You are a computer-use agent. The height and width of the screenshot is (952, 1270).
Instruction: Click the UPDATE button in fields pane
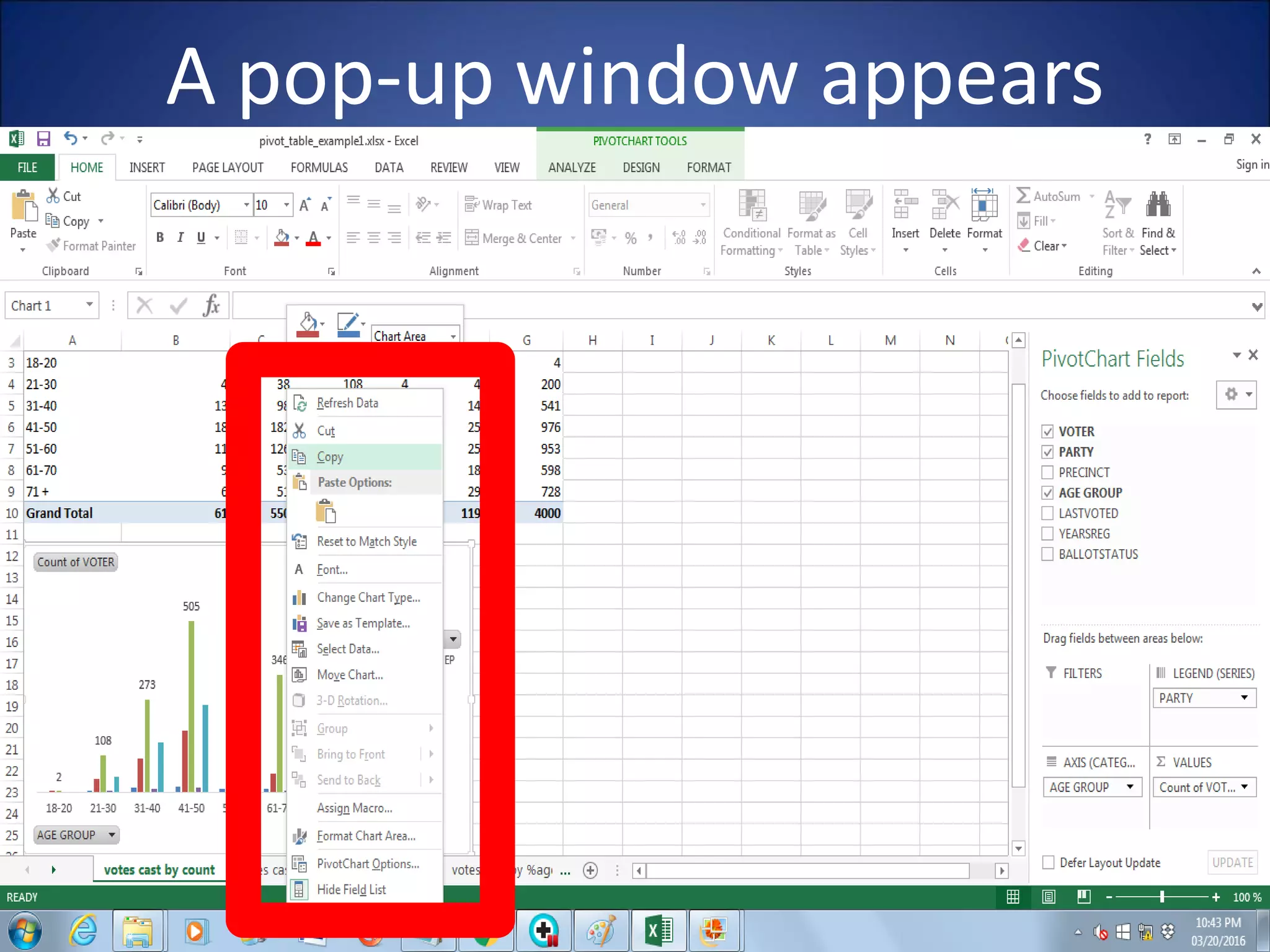pyautogui.click(x=1232, y=862)
